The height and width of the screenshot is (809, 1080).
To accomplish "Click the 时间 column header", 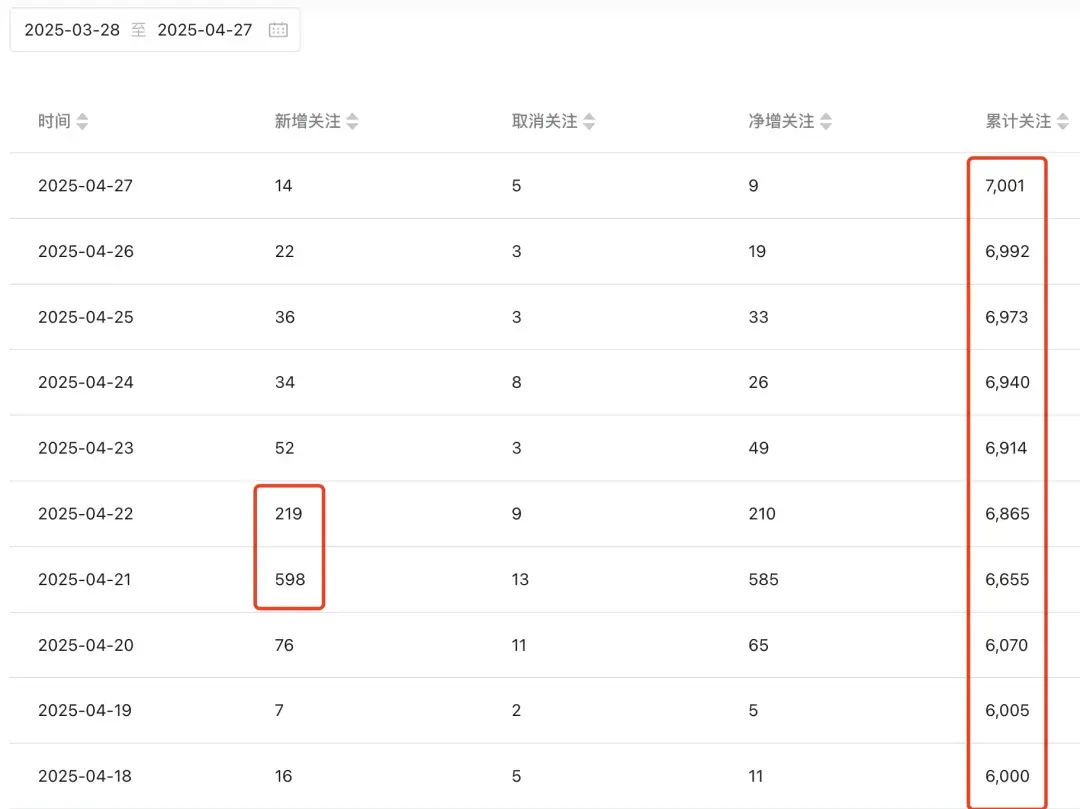I will pos(54,122).
